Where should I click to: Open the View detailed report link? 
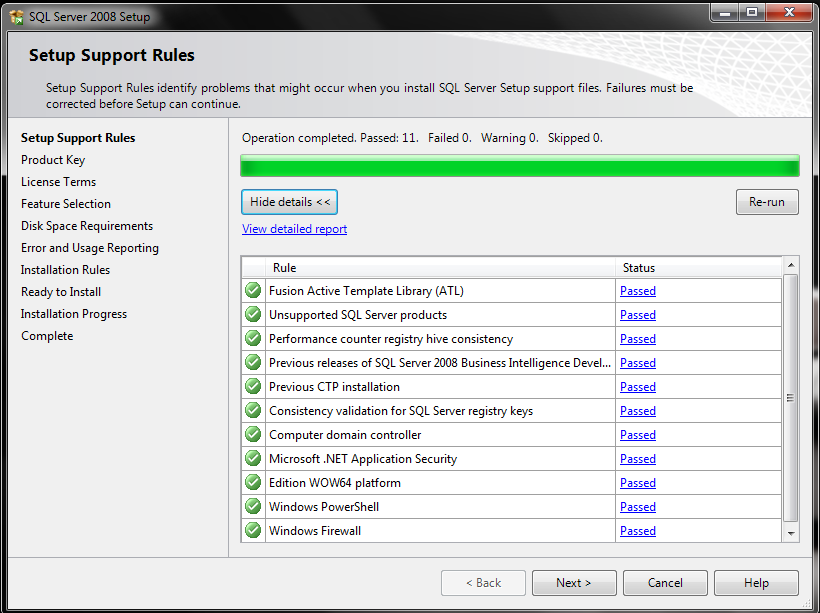pyautogui.click(x=294, y=229)
